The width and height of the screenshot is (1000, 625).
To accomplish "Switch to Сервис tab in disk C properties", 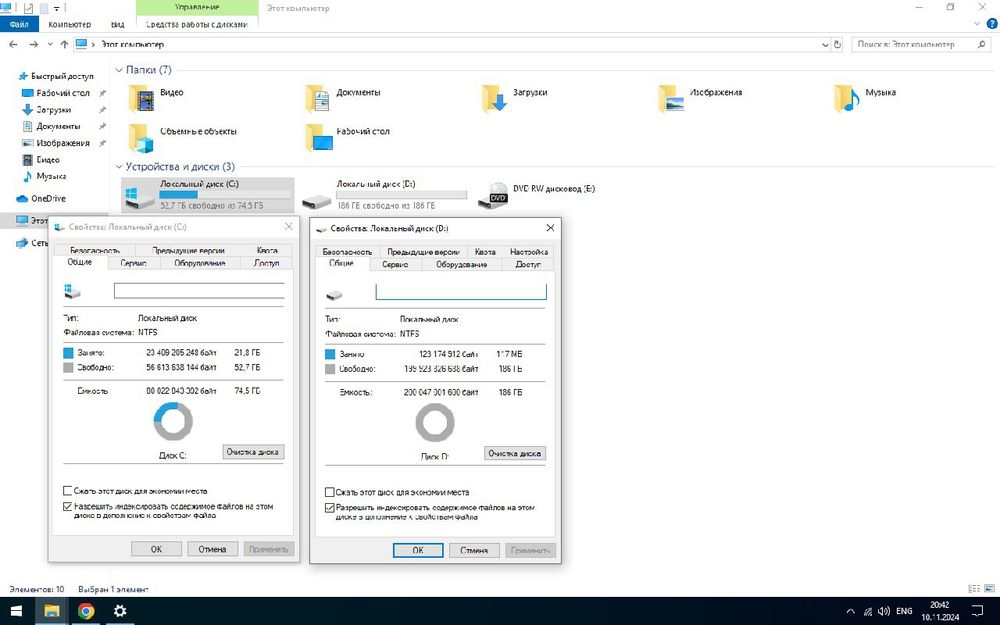I will click(134, 263).
